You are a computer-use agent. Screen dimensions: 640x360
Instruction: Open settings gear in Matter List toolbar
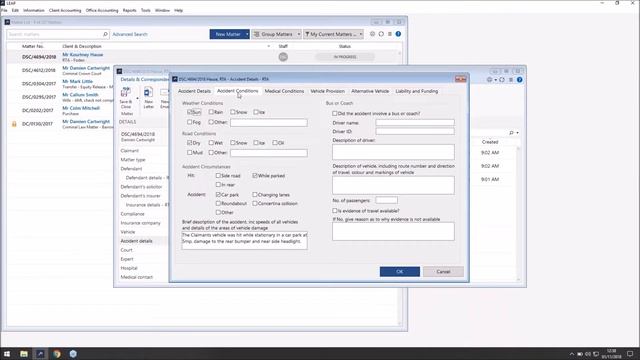pos(372,34)
